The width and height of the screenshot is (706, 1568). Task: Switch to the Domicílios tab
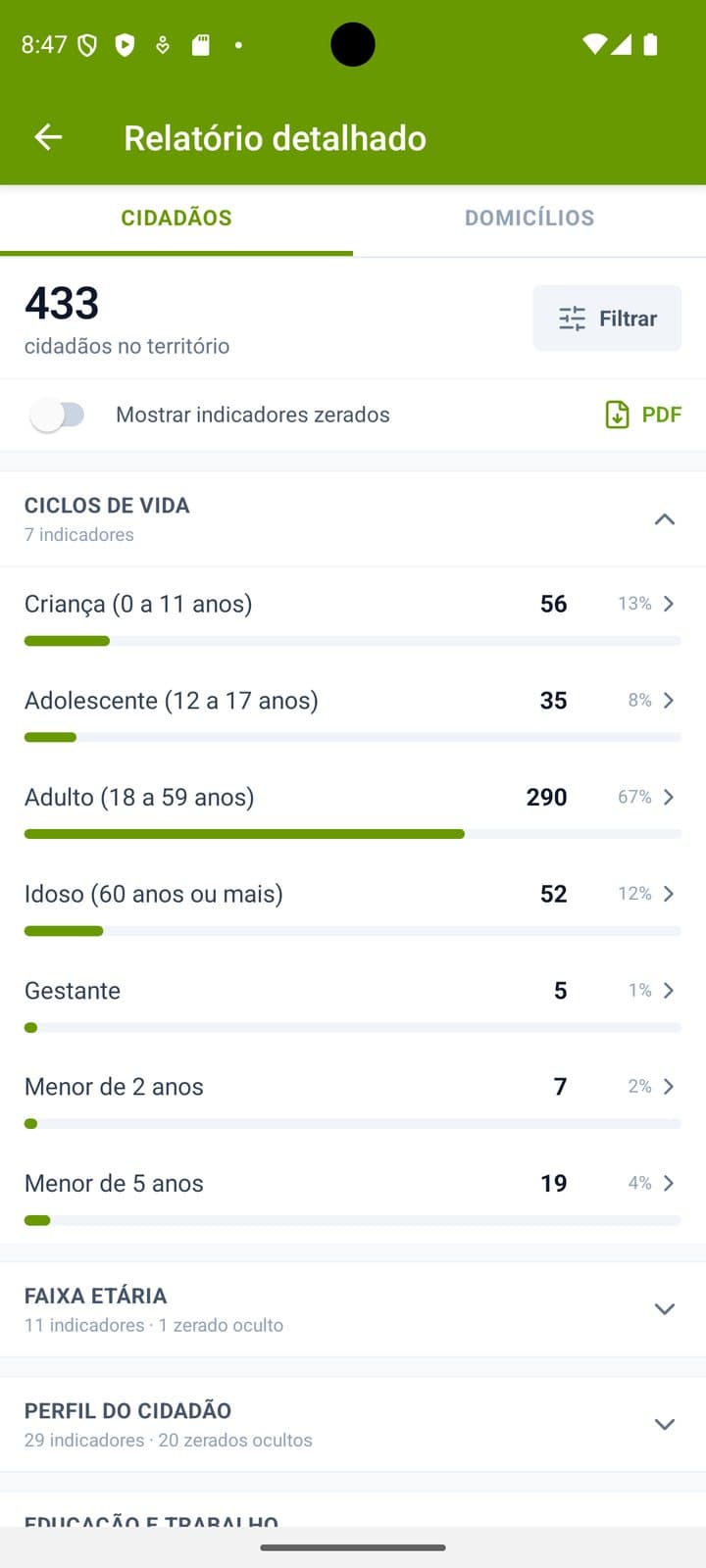pyautogui.click(x=529, y=218)
